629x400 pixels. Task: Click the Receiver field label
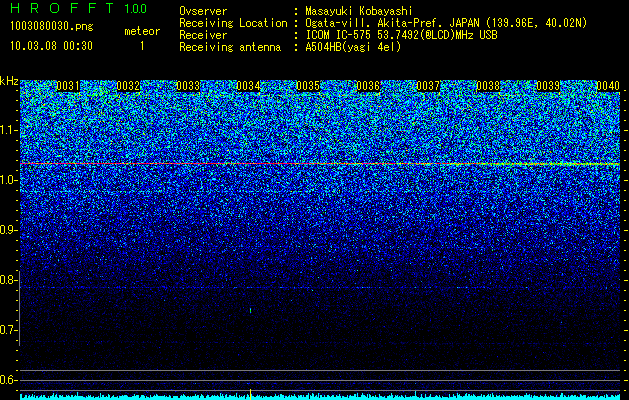[203, 35]
